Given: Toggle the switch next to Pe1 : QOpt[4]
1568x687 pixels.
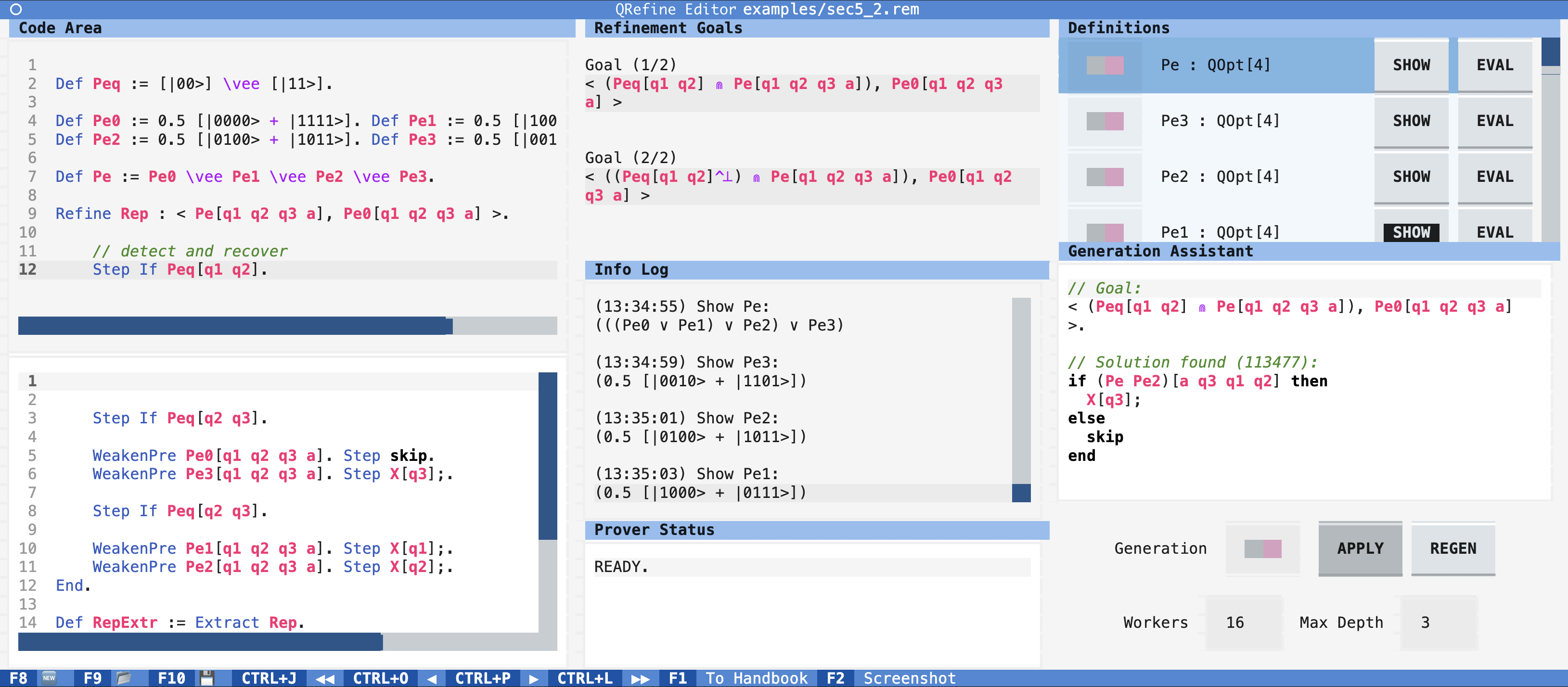Looking at the screenshot, I should (1105, 232).
